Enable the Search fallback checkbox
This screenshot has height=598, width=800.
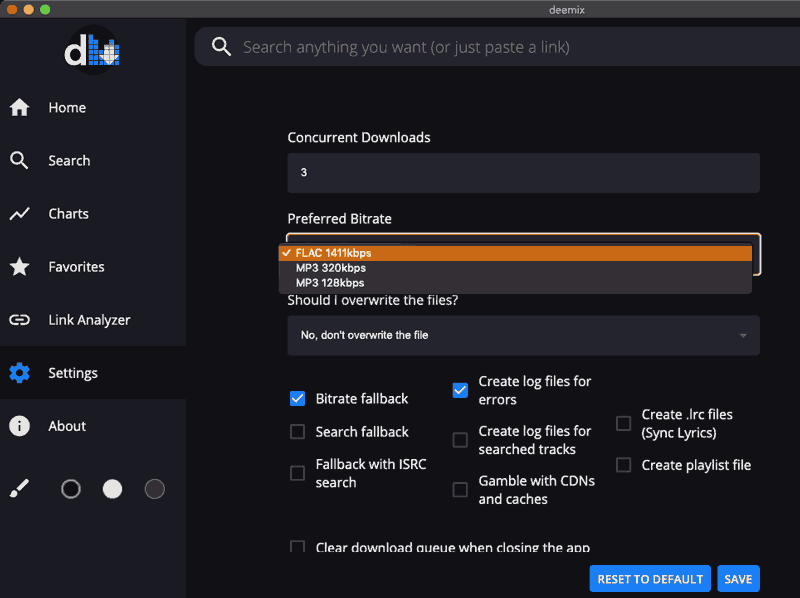point(297,432)
